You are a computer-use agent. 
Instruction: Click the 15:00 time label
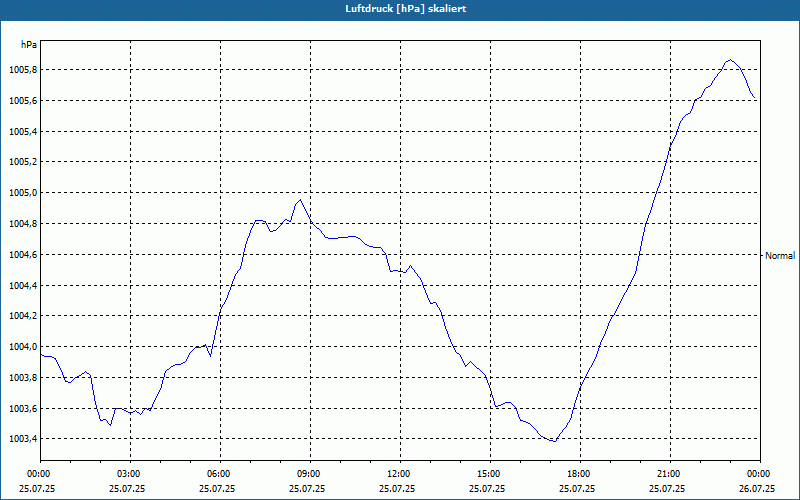coord(490,474)
